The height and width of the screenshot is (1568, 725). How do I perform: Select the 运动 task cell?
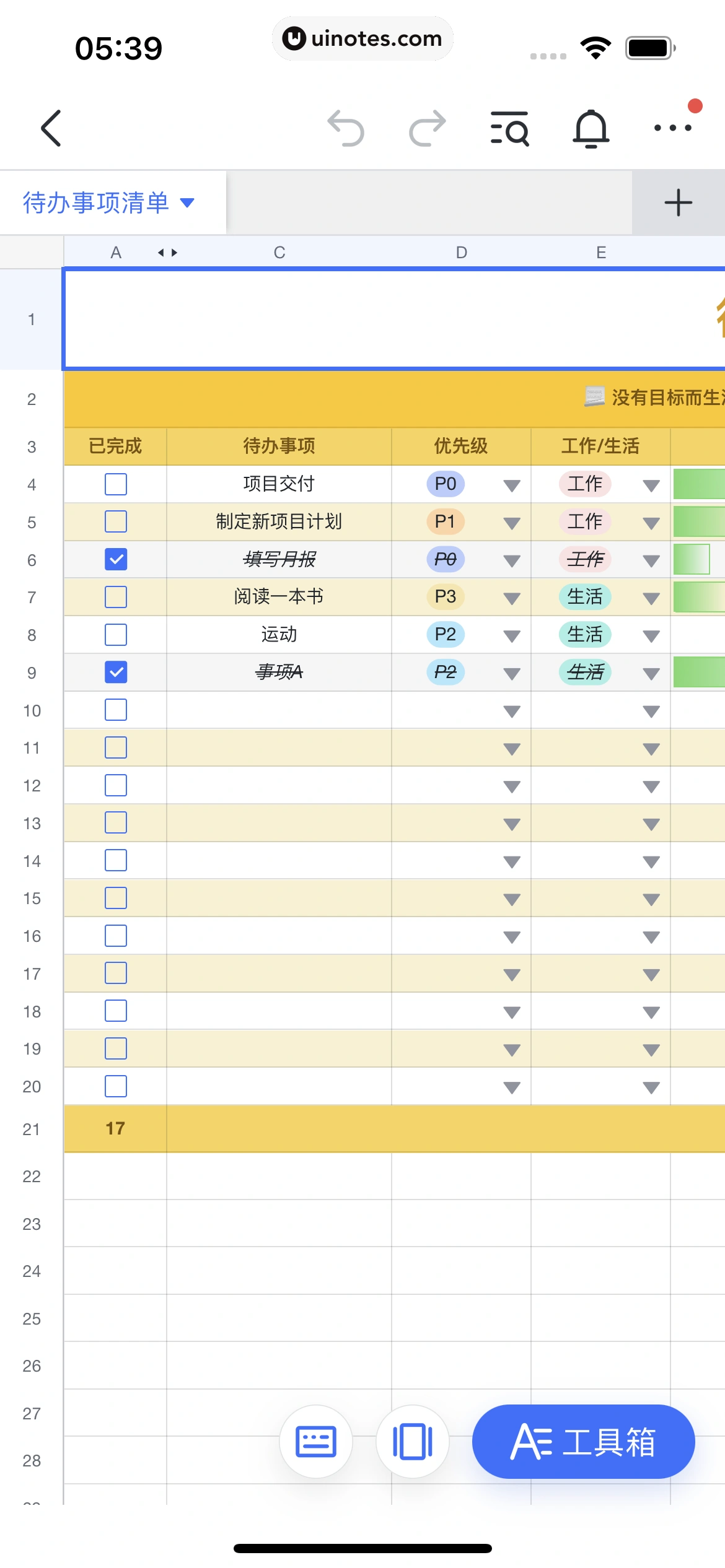pyautogui.click(x=279, y=634)
